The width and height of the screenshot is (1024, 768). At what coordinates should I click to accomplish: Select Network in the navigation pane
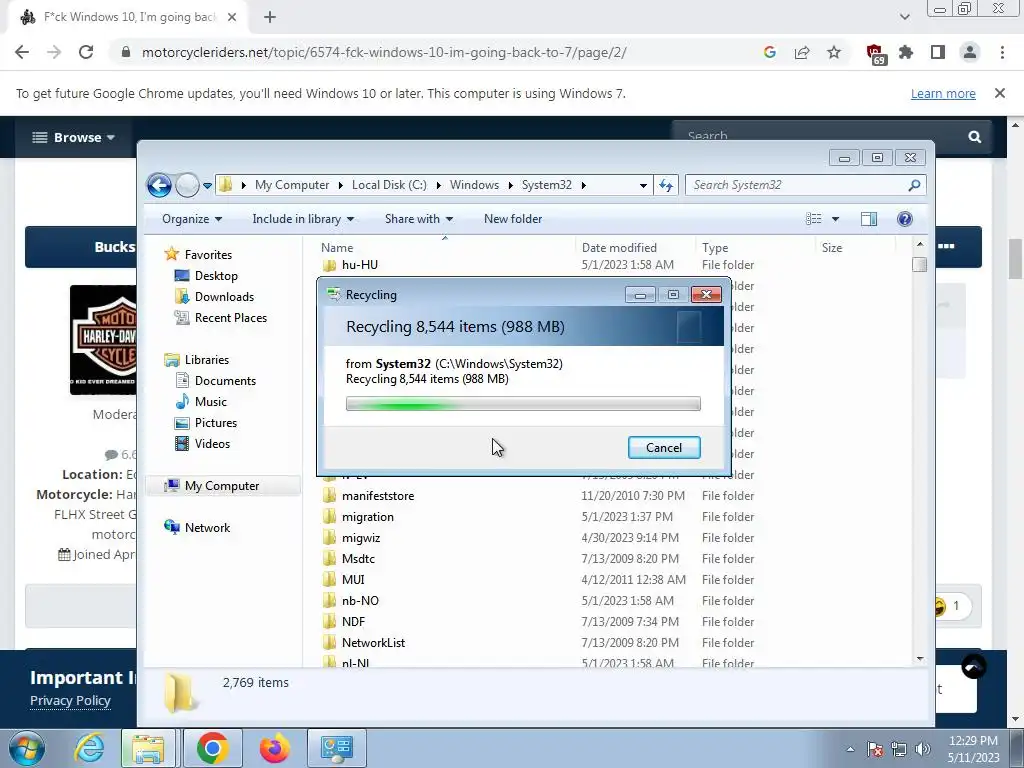207,528
